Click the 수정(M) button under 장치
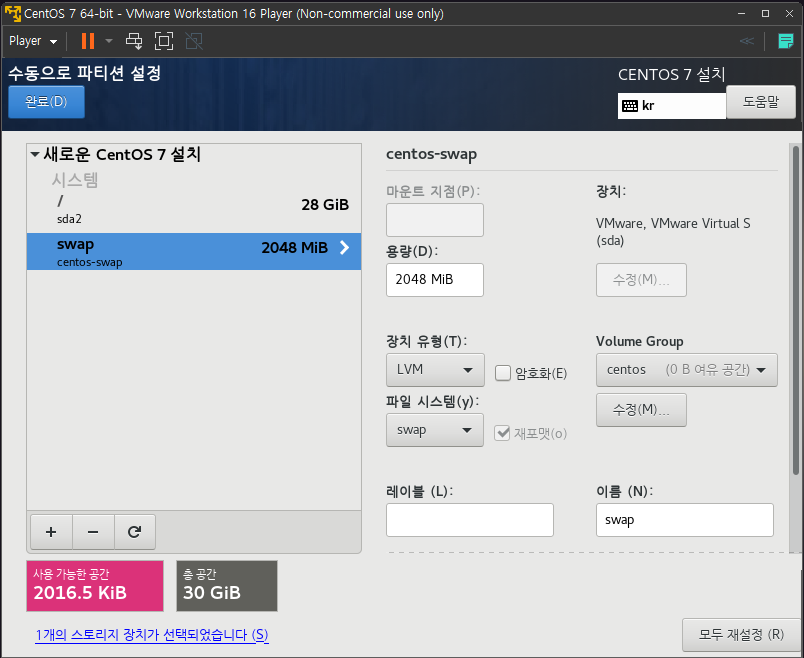Viewport: 804px width, 658px height. [x=641, y=280]
